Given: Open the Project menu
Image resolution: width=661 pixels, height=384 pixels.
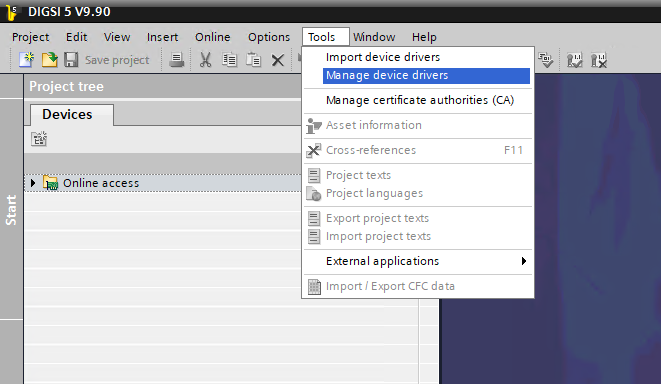Looking at the screenshot, I should (x=30, y=37).
